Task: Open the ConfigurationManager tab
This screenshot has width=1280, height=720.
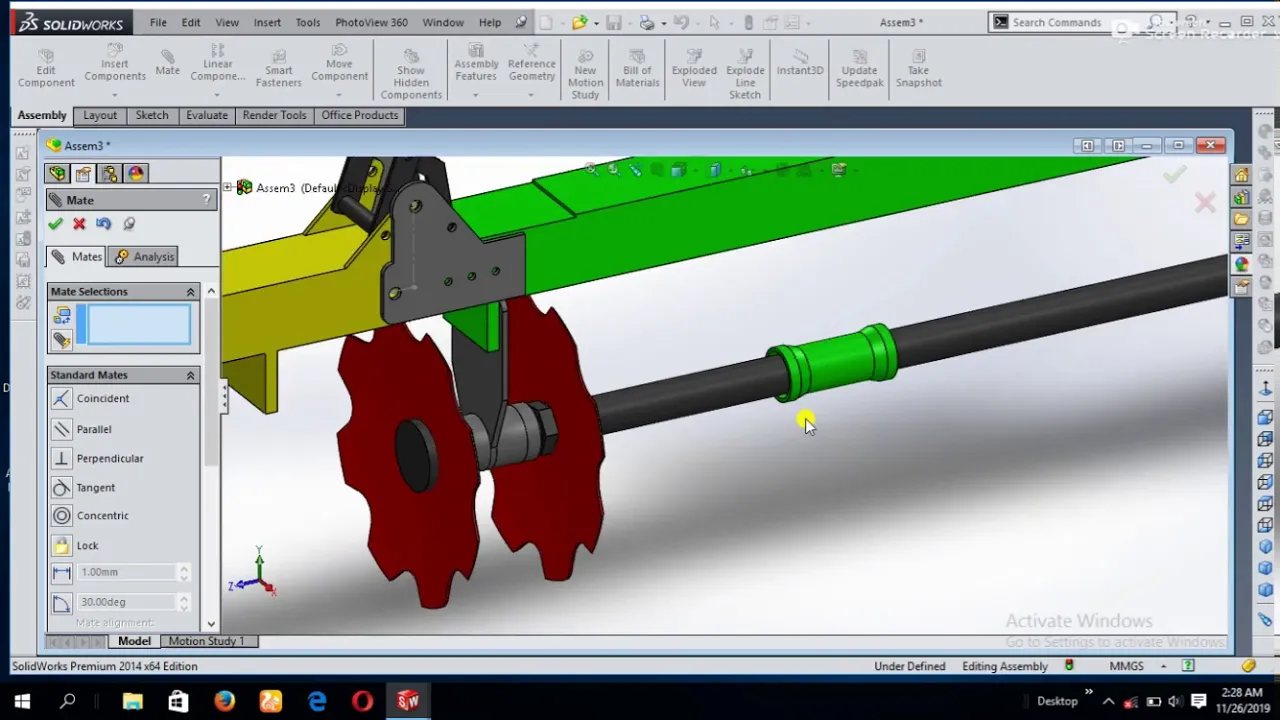Action: [109, 174]
